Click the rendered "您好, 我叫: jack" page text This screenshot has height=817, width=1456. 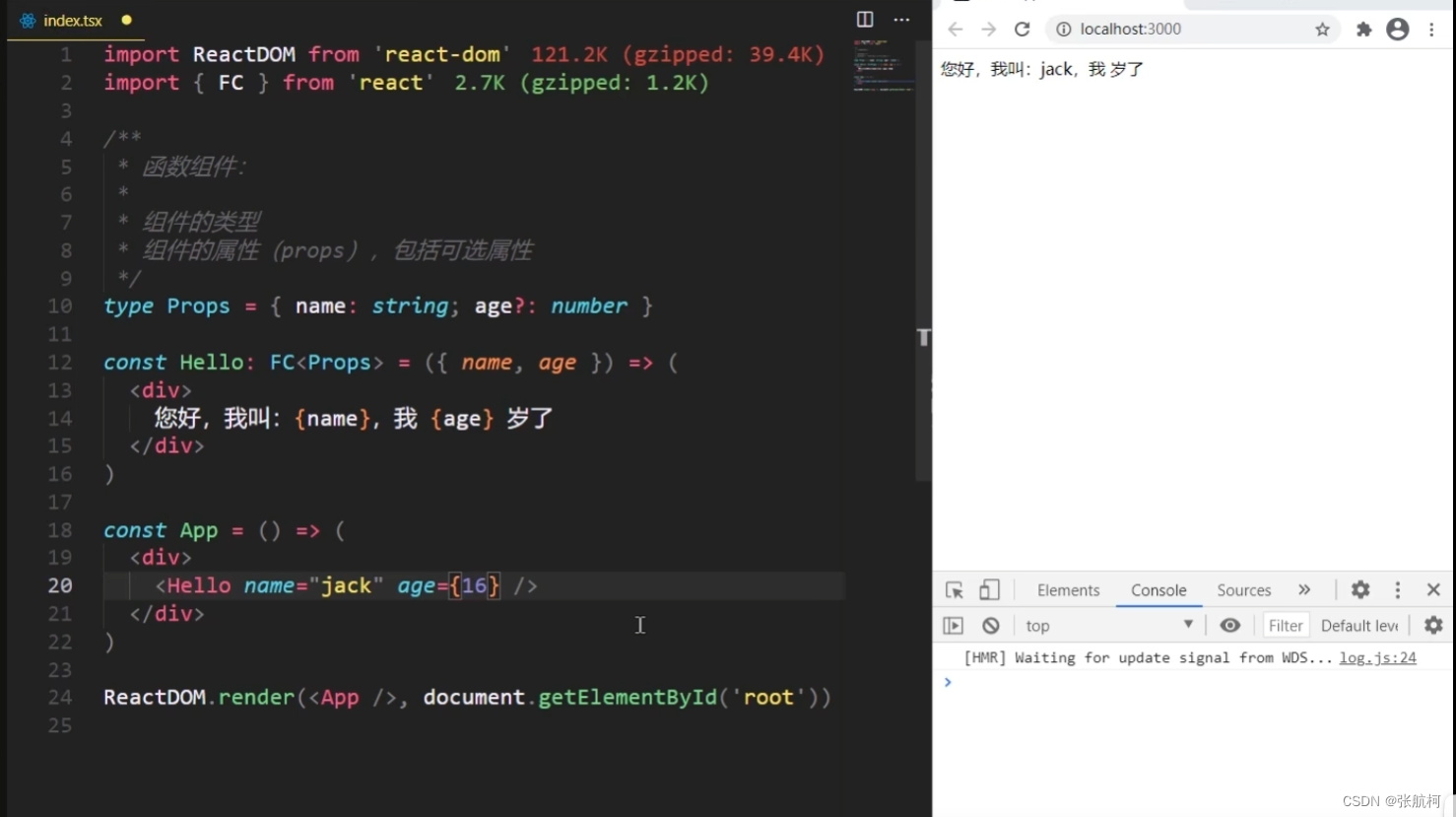pos(1007,69)
